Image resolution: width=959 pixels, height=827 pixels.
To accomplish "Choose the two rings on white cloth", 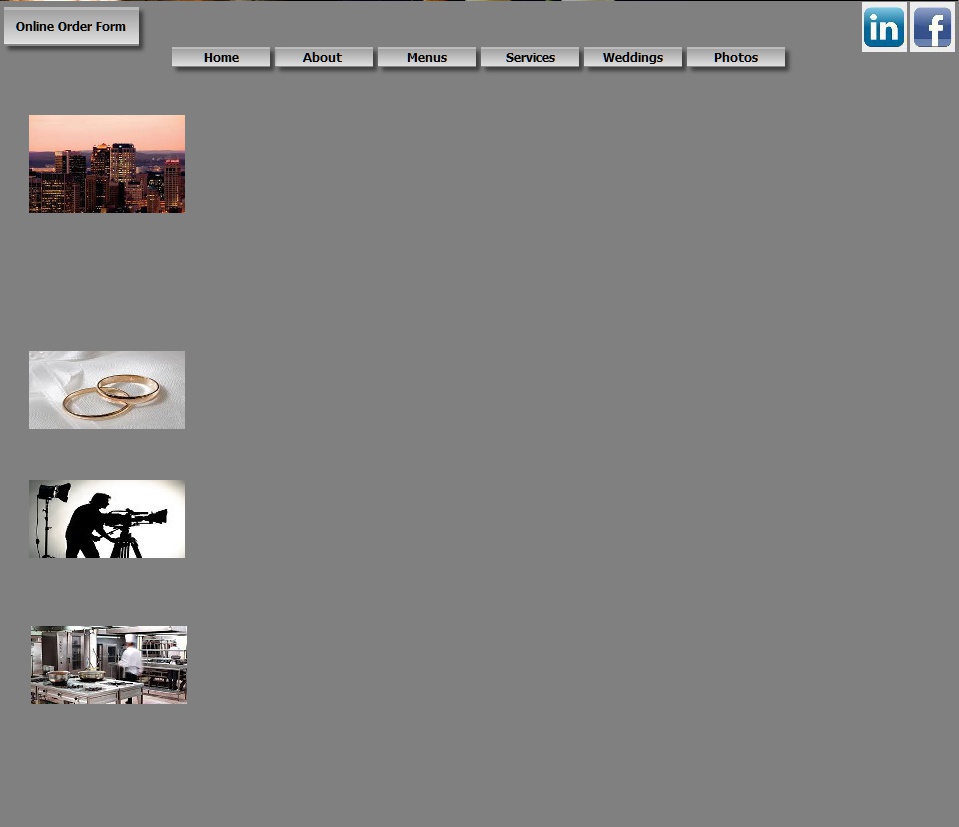I will pyautogui.click(x=107, y=390).
